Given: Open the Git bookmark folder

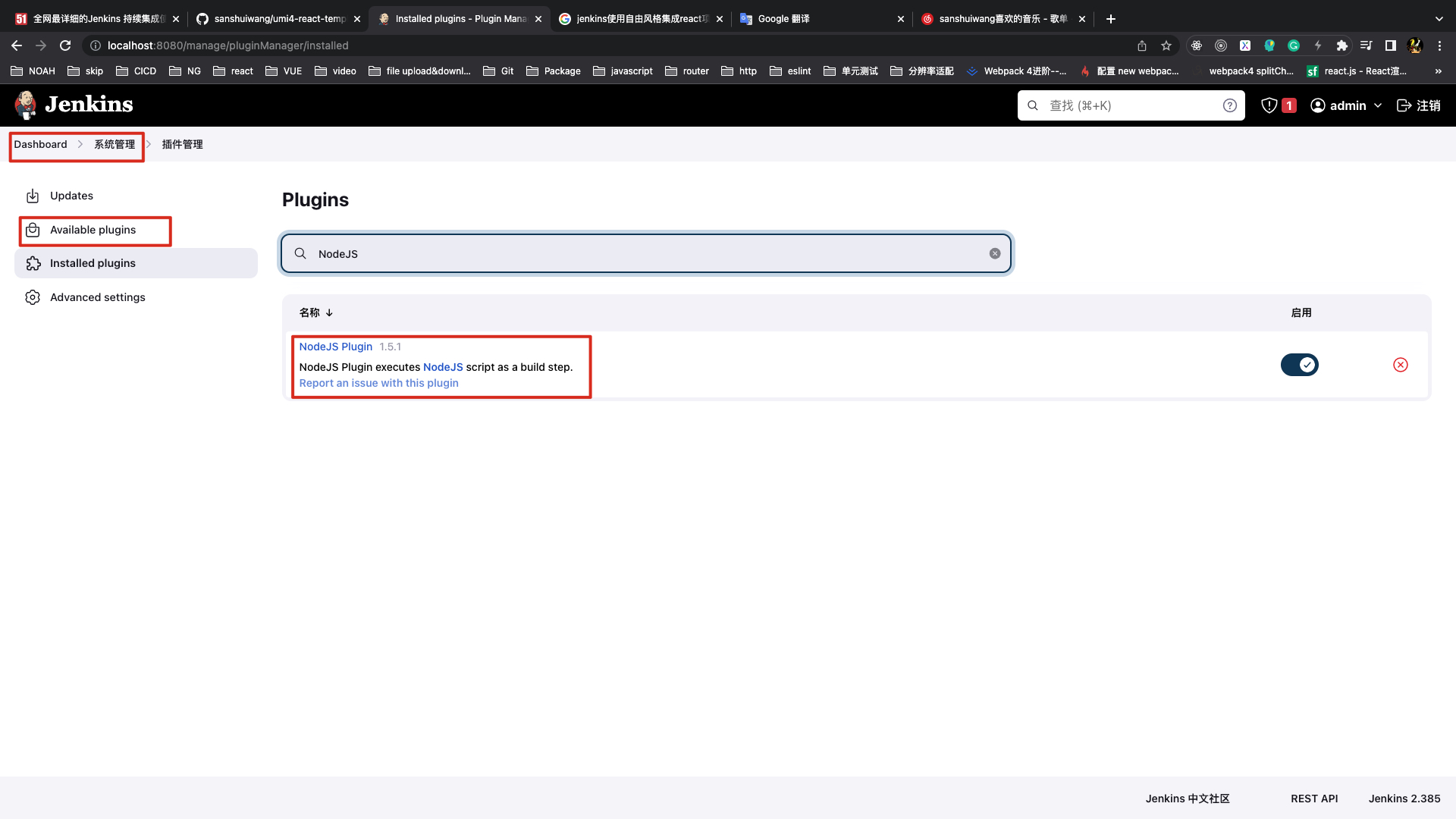Looking at the screenshot, I should (x=498, y=71).
